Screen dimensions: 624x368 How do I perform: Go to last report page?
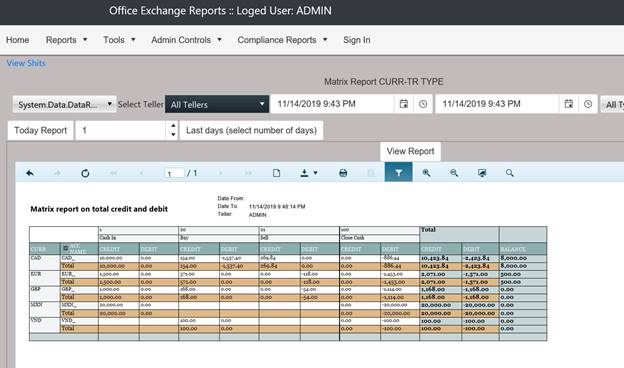pyautogui.click(x=248, y=173)
